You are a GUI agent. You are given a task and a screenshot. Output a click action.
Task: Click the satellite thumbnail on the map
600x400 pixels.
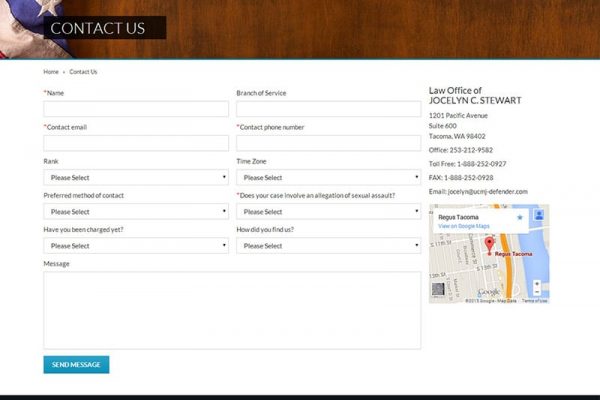pyautogui.click(x=438, y=289)
